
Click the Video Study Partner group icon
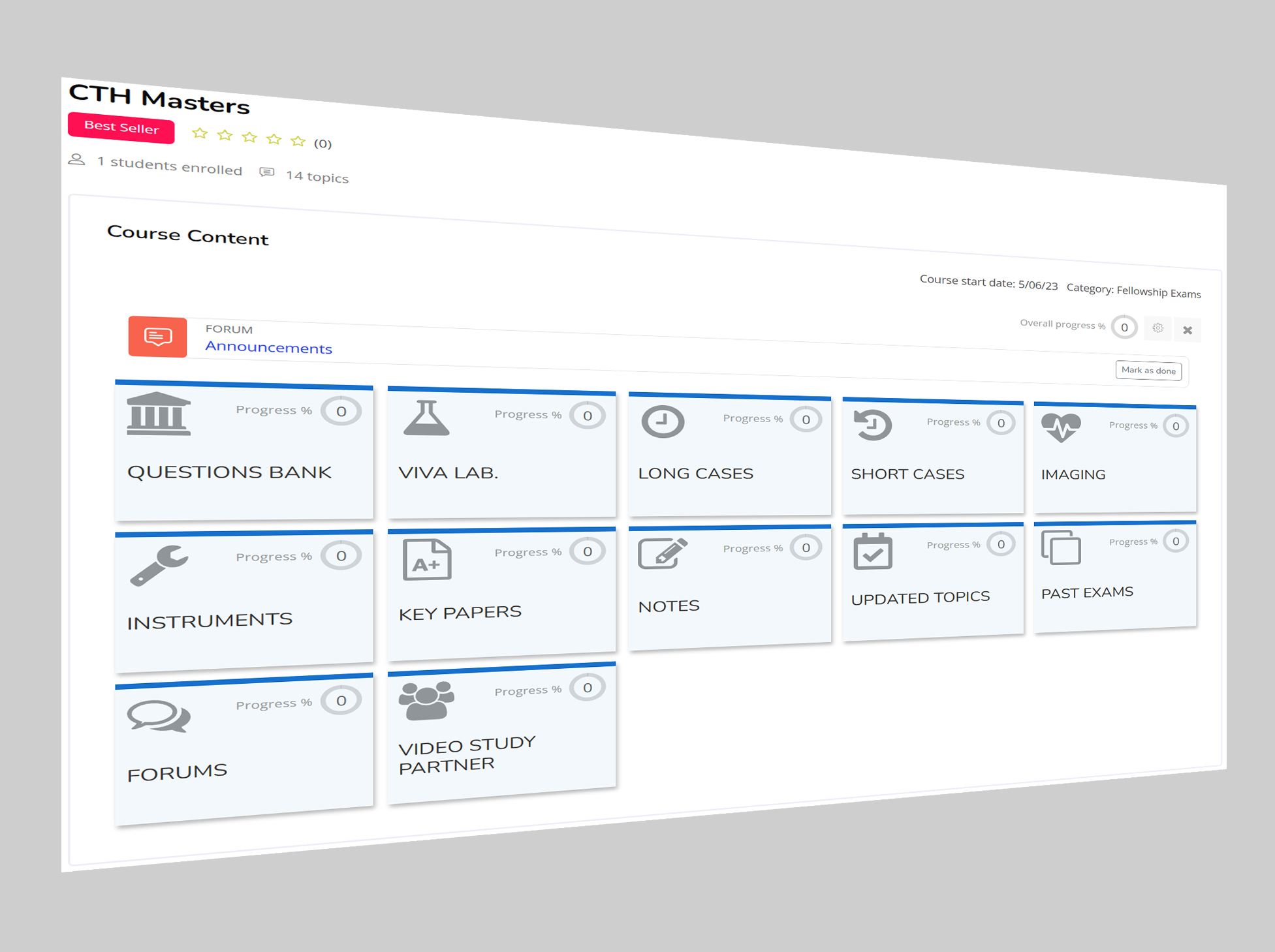[x=426, y=701]
